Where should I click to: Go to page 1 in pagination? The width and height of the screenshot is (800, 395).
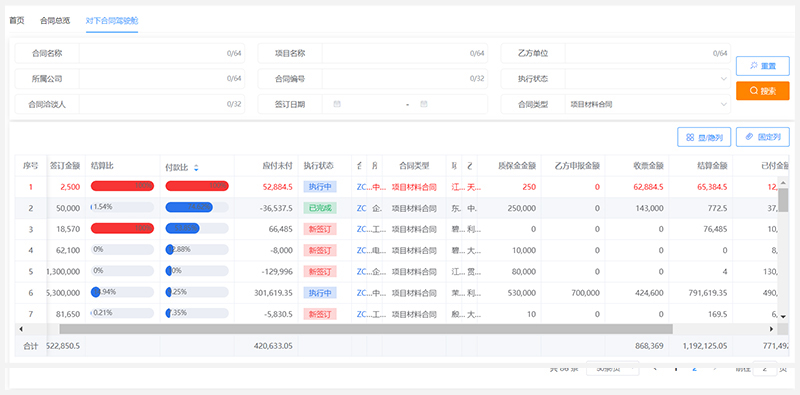point(676,368)
